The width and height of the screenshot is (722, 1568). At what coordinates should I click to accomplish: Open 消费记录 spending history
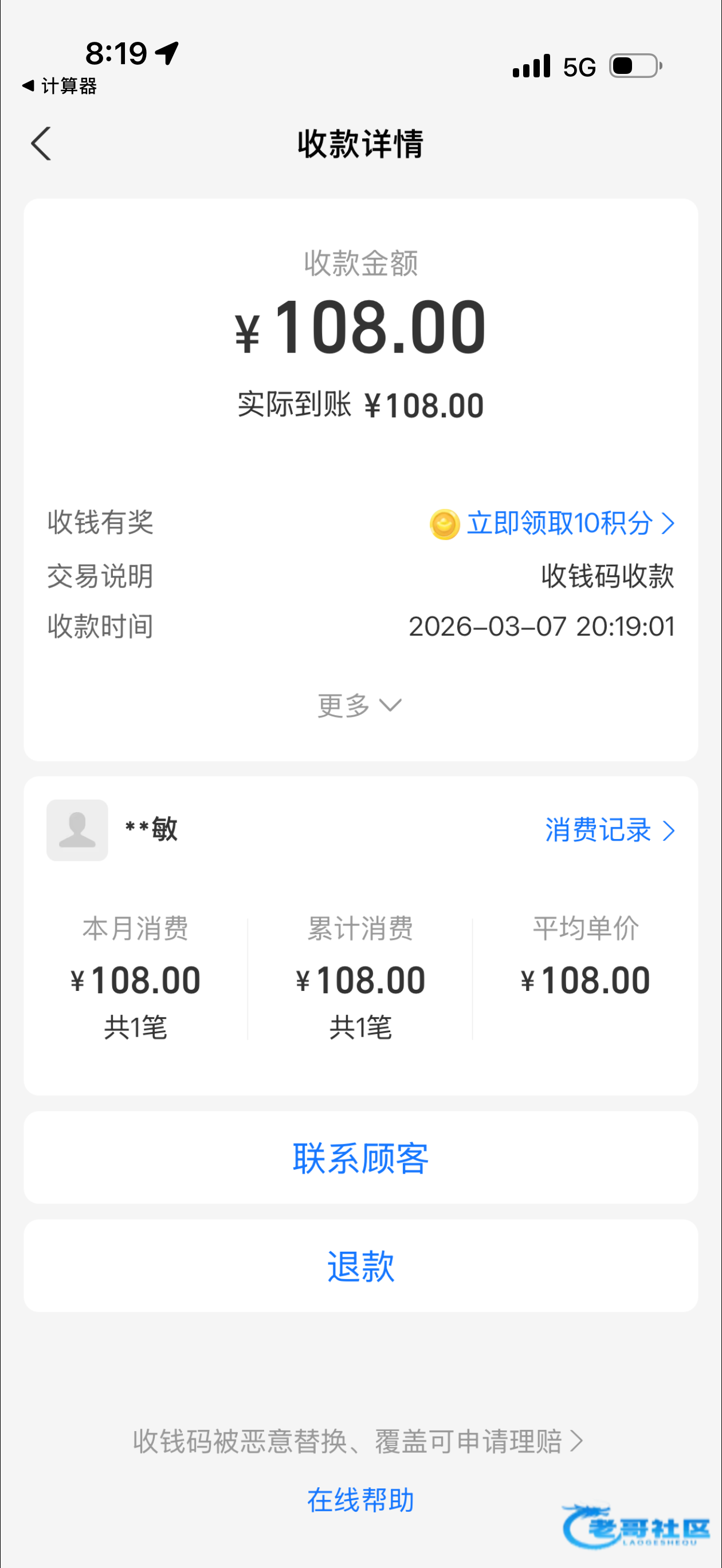click(598, 830)
